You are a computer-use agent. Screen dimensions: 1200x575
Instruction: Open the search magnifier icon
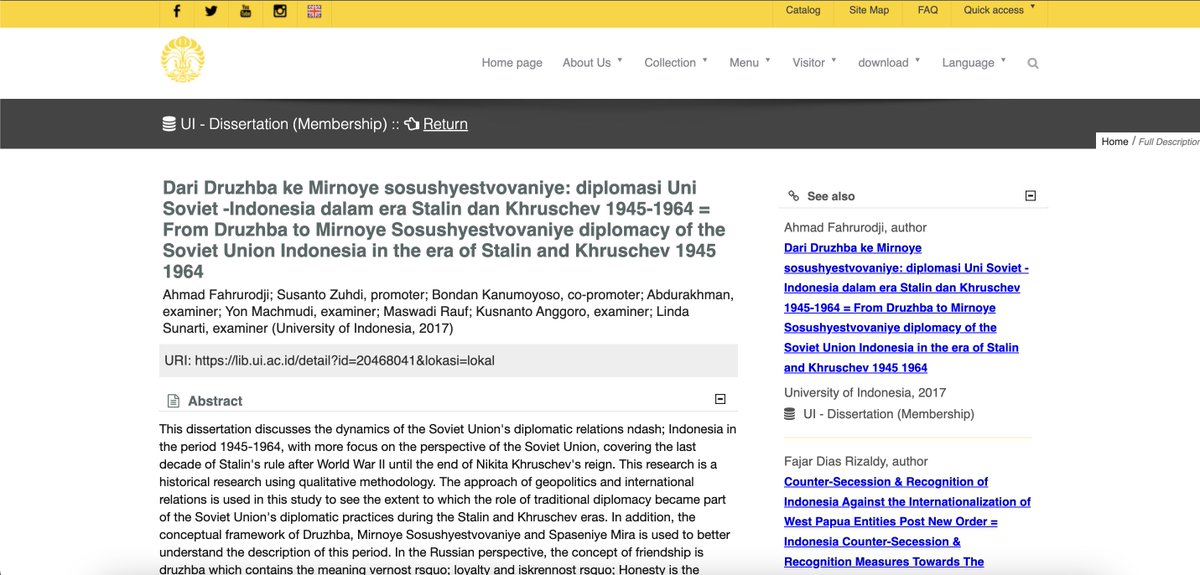[x=1033, y=63]
